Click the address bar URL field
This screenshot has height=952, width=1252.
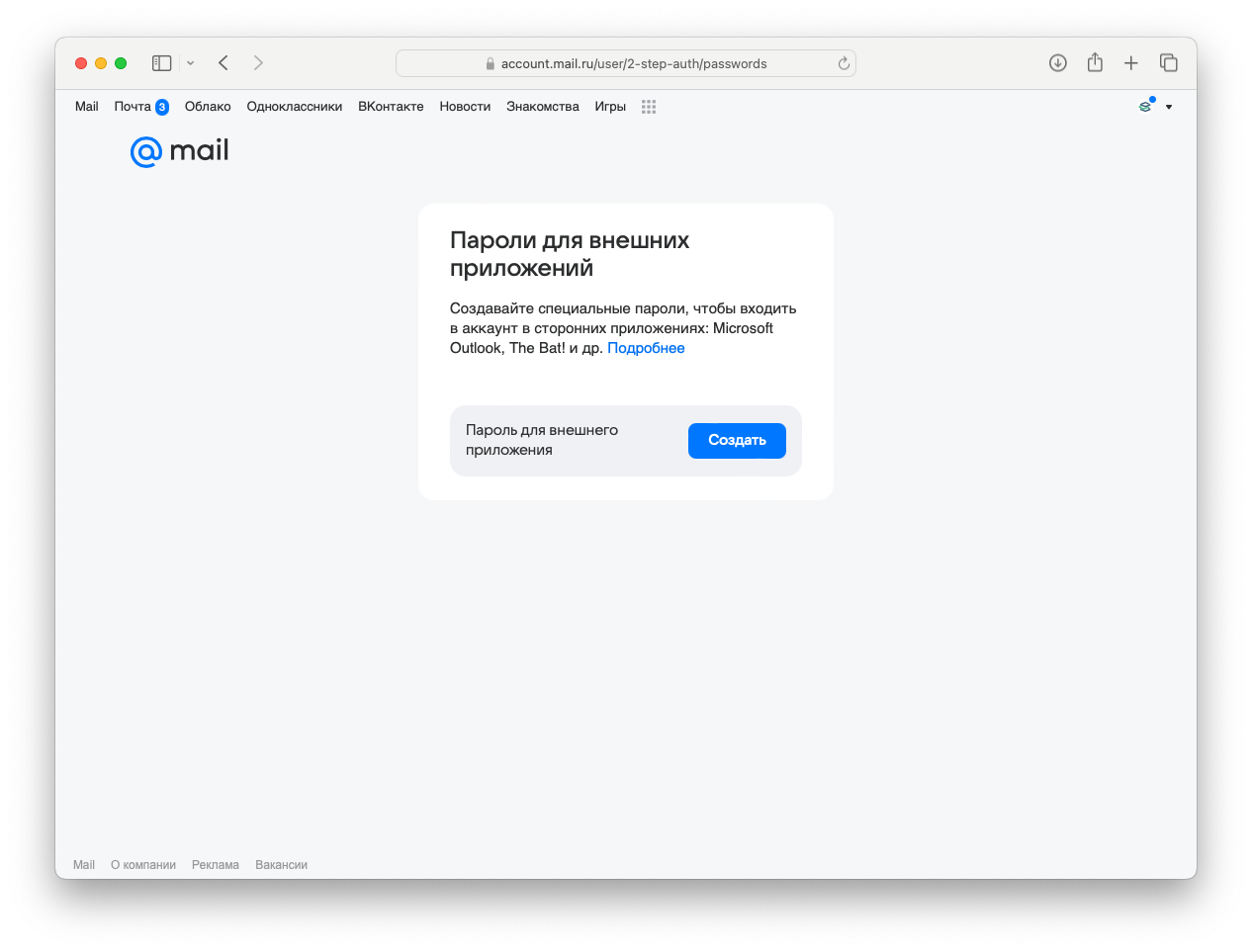click(x=633, y=63)
